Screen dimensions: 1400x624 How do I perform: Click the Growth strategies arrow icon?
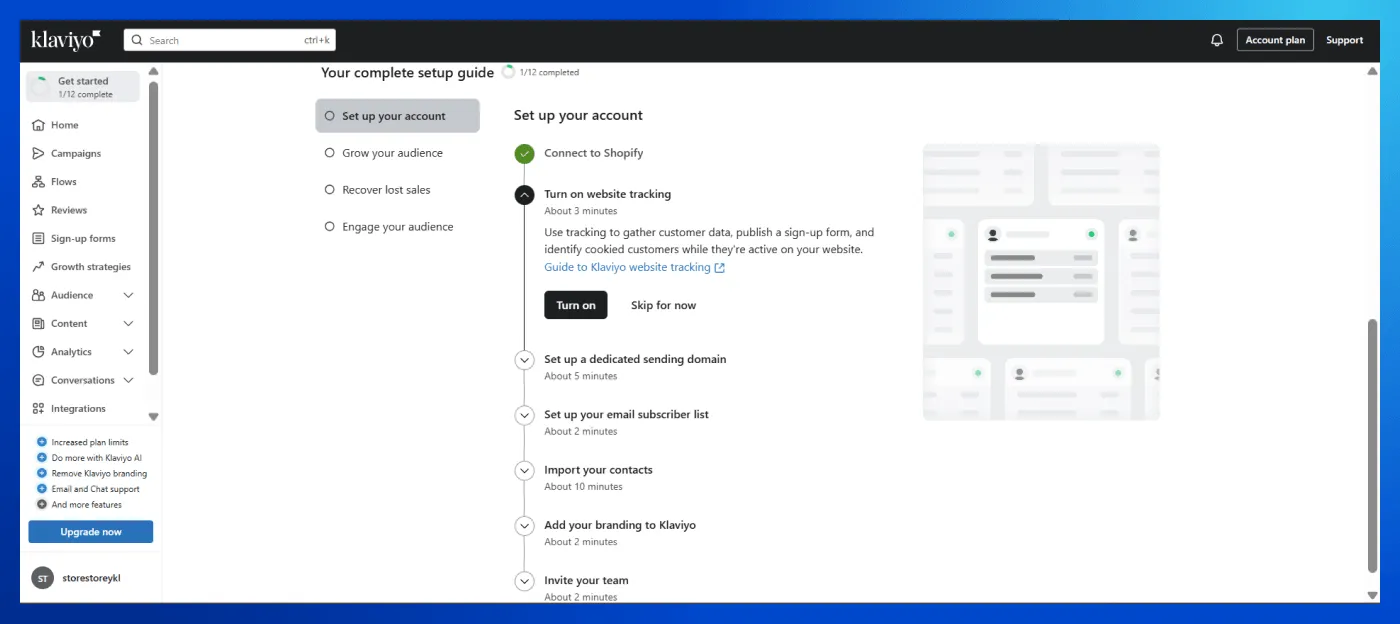coord(38,267)
